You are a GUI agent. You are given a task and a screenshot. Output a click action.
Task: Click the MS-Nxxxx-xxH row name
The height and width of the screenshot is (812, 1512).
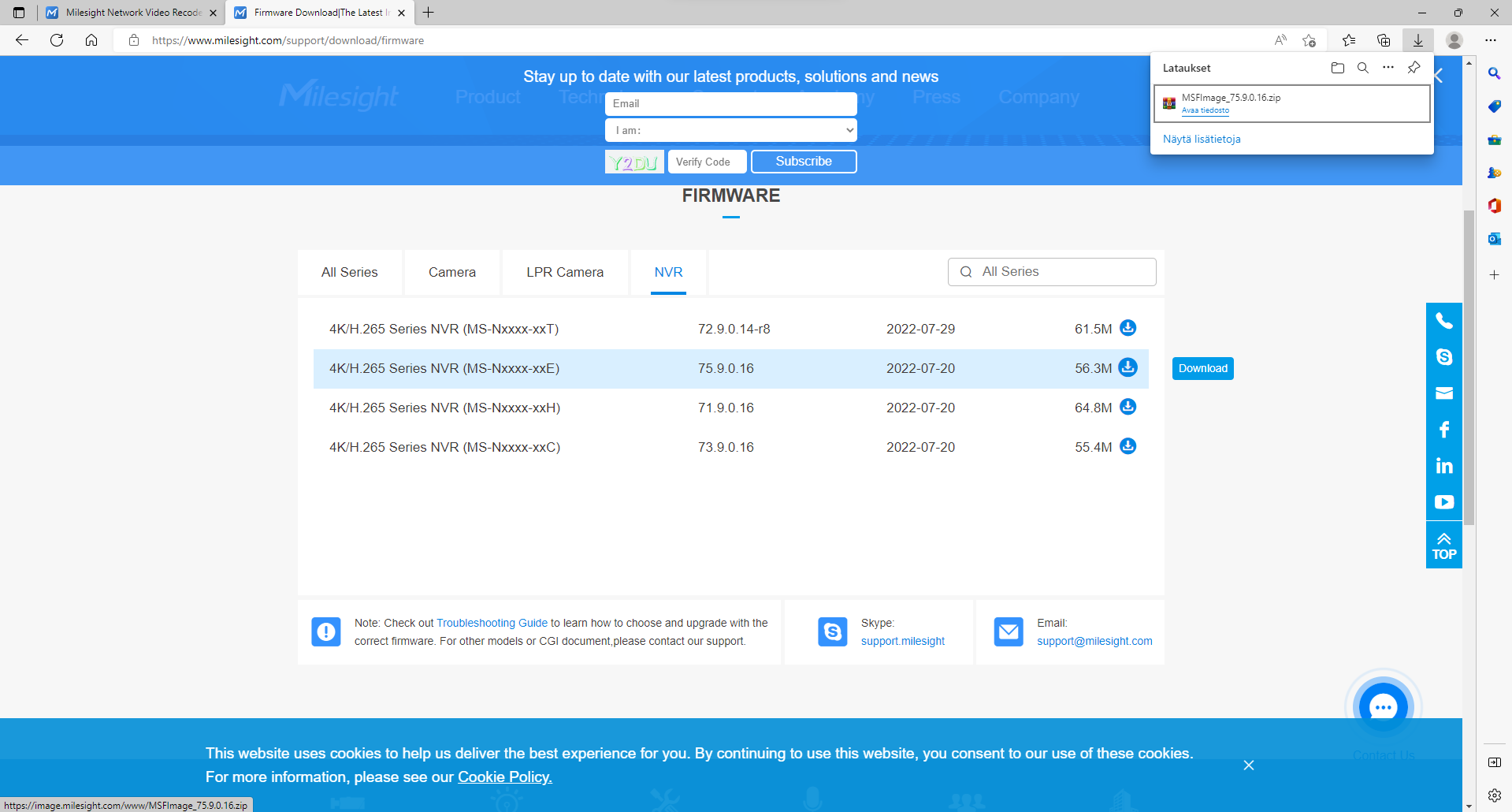click(444, 408)
